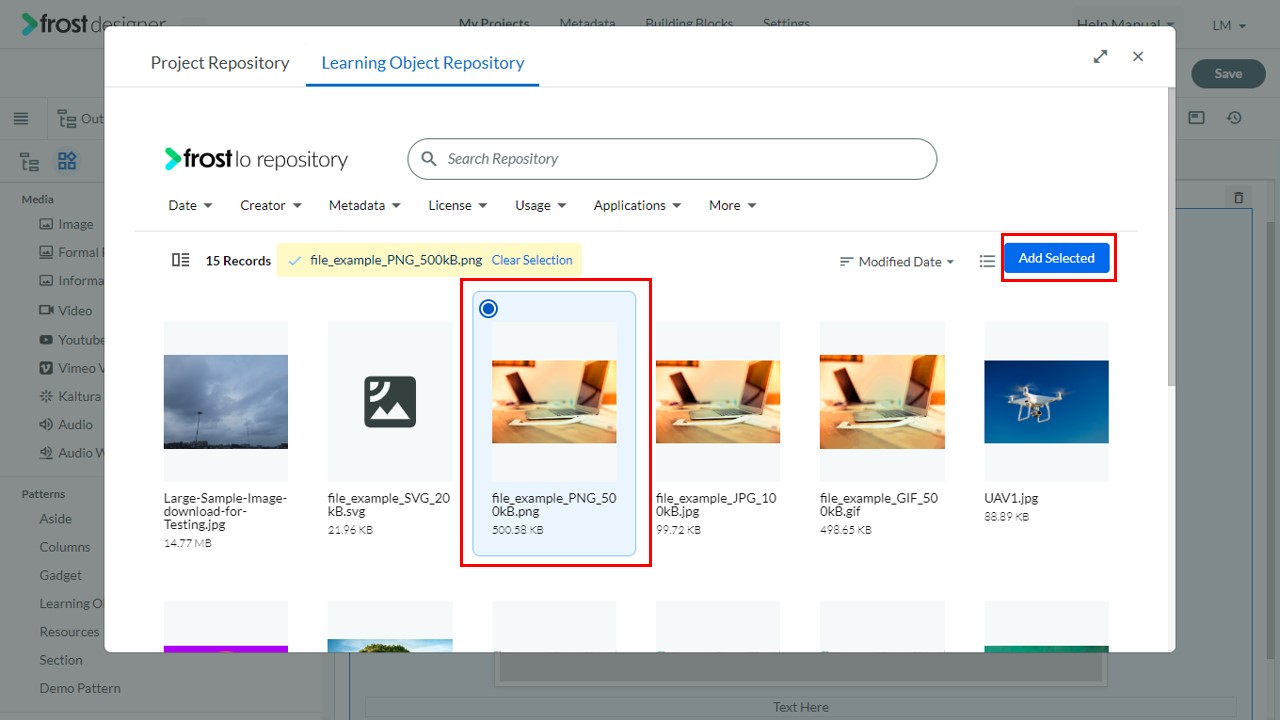Click Add Selected button

1057,258
